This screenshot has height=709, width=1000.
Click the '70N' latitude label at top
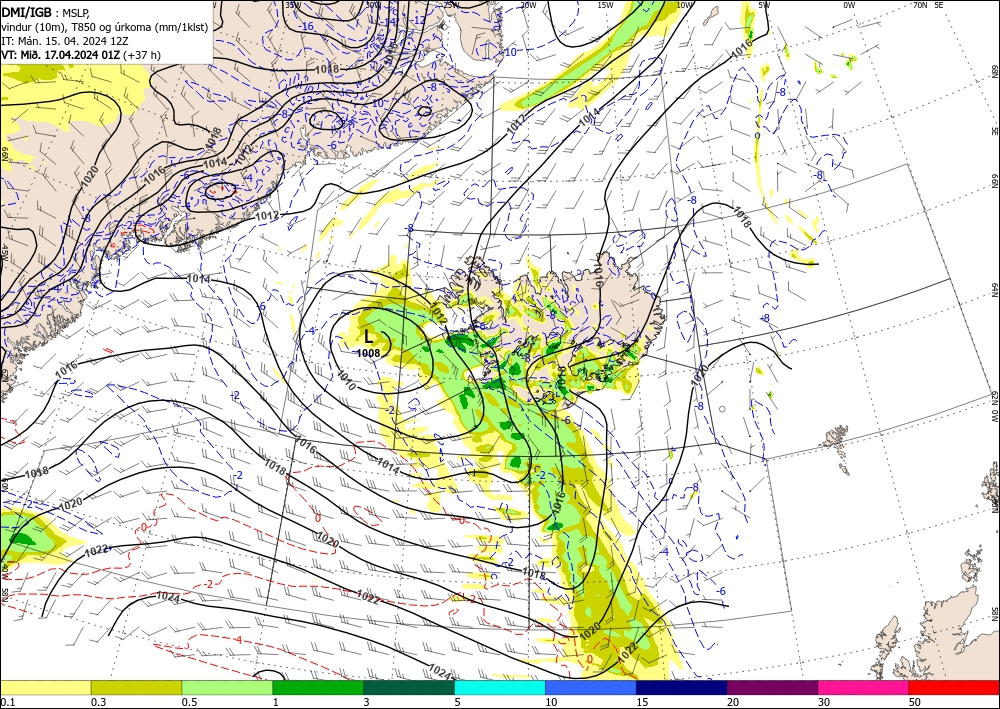pos(920,5)
